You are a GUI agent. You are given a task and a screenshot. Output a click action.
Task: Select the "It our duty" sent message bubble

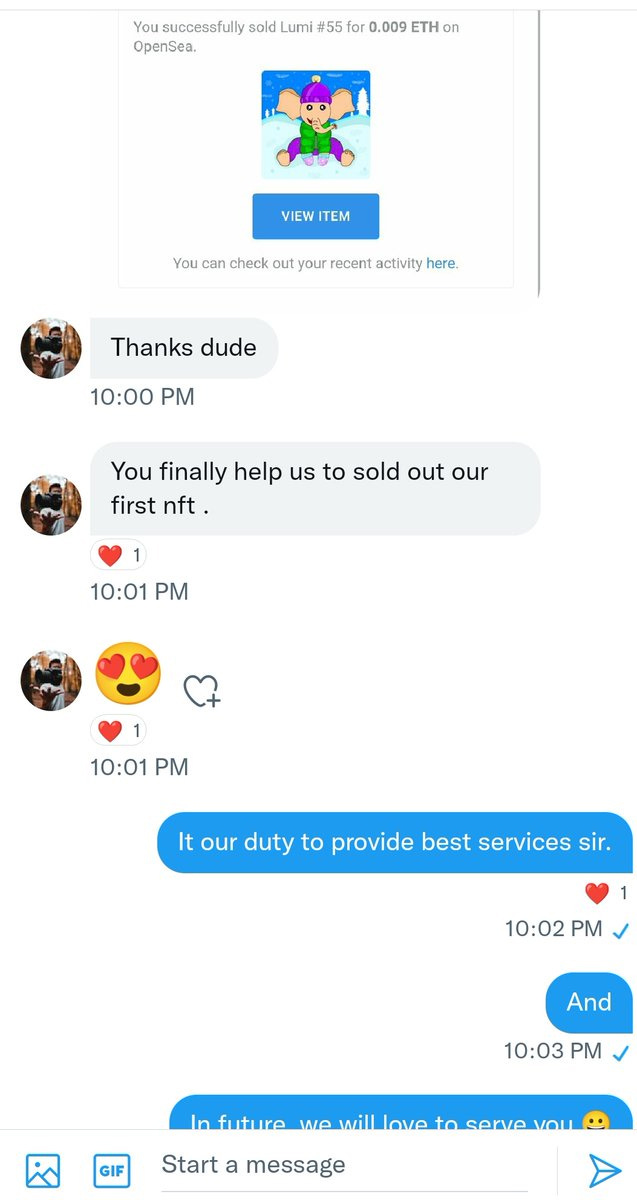click(x=395, y=842)
